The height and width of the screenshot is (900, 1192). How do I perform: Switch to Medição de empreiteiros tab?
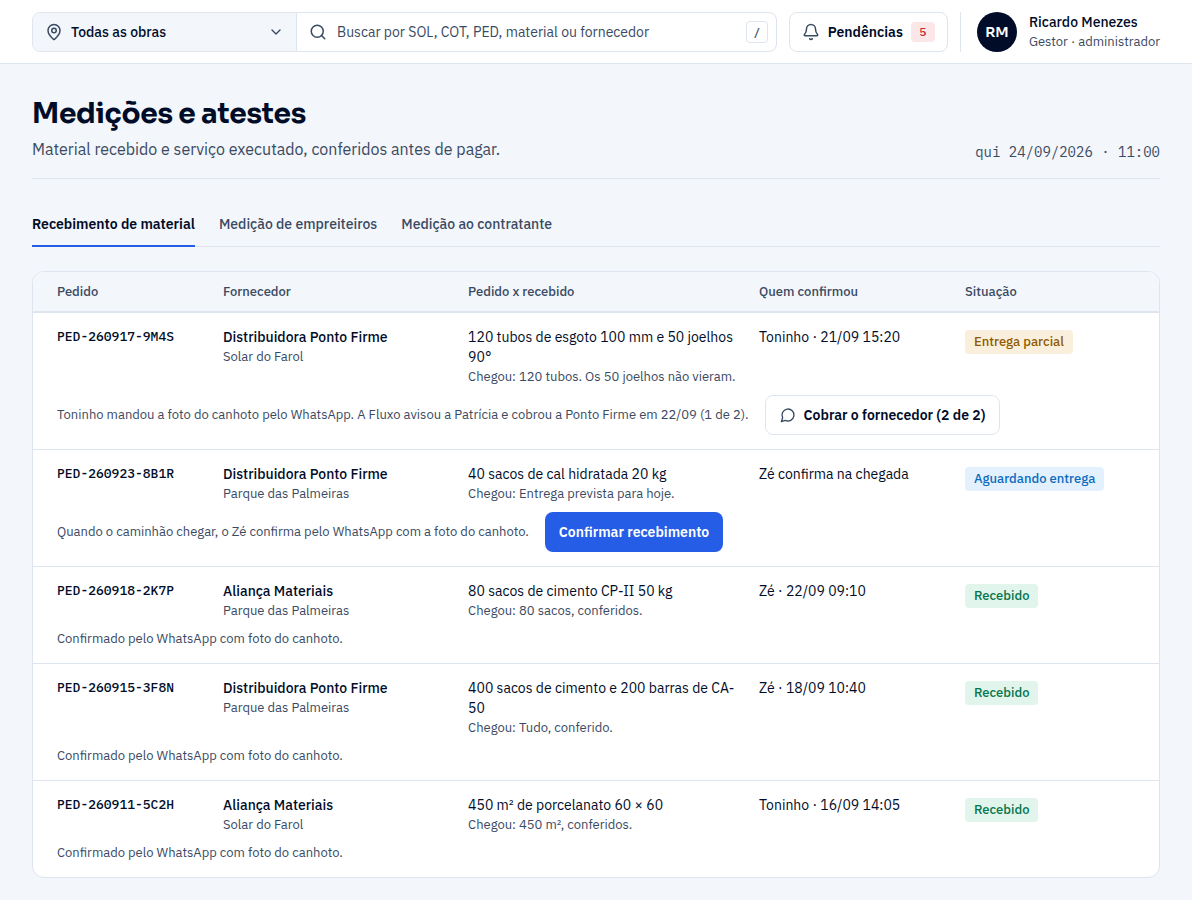298,224
